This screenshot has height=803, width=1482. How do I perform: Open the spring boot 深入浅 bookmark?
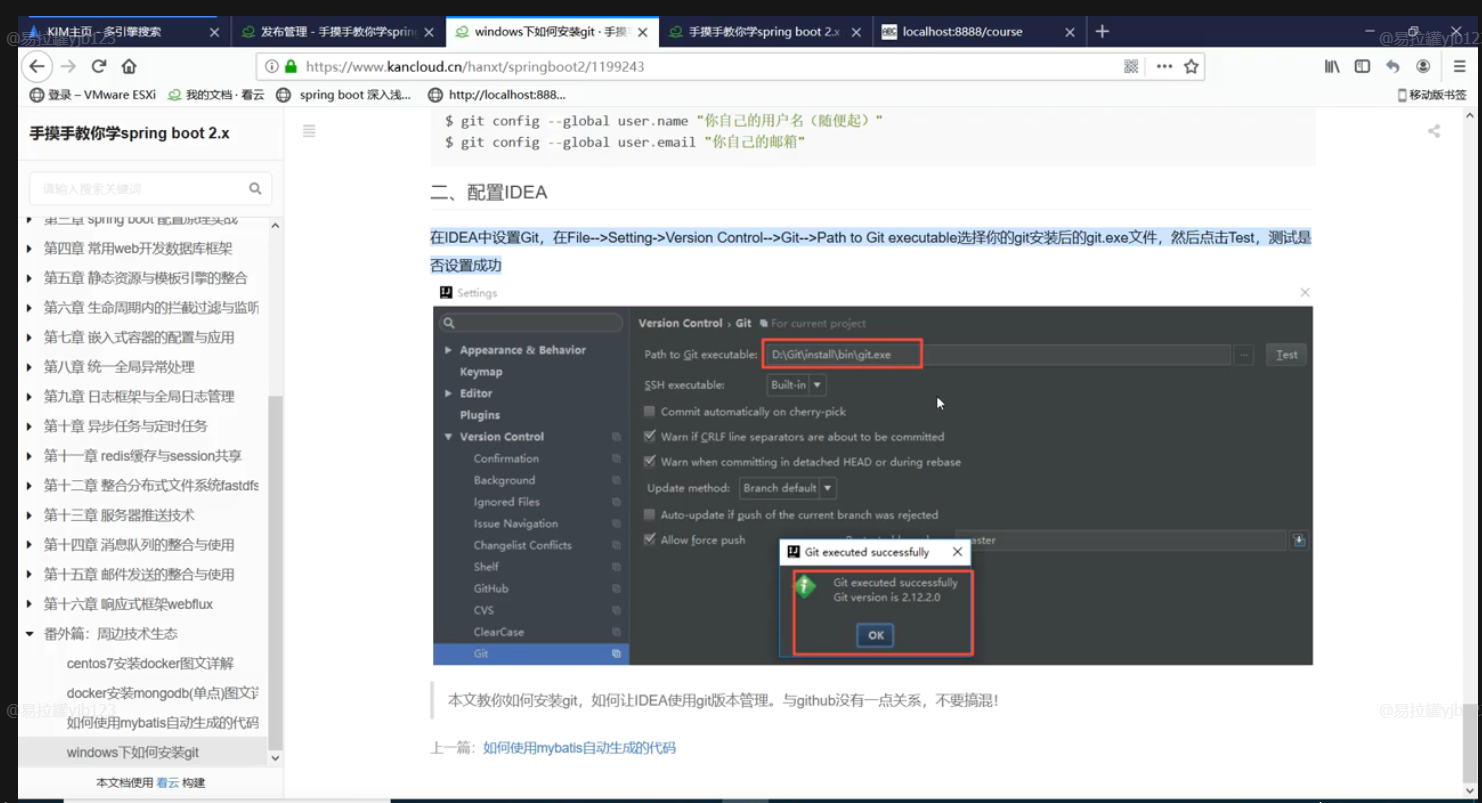coord(344,95)
